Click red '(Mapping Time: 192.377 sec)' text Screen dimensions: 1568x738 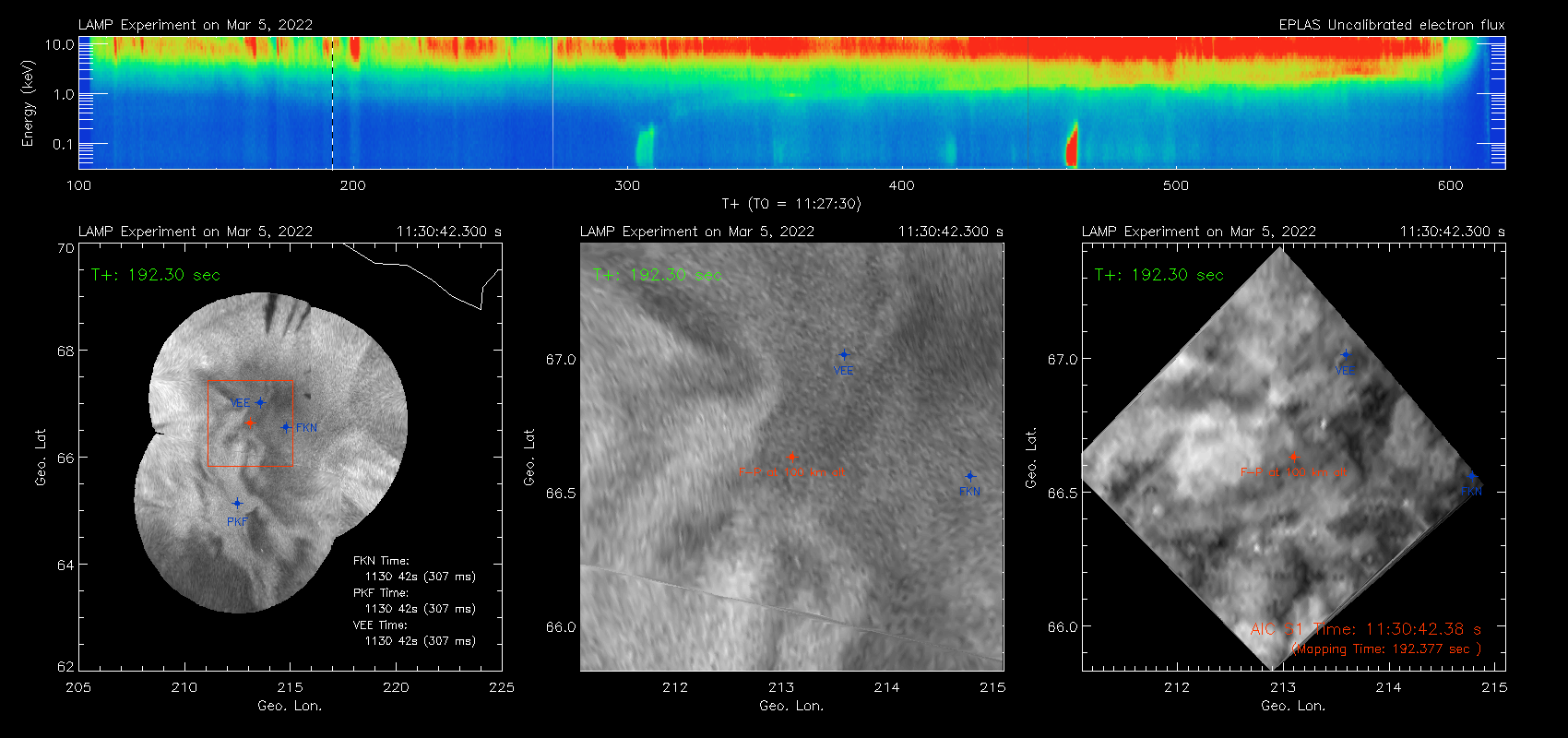[1385, 649]
